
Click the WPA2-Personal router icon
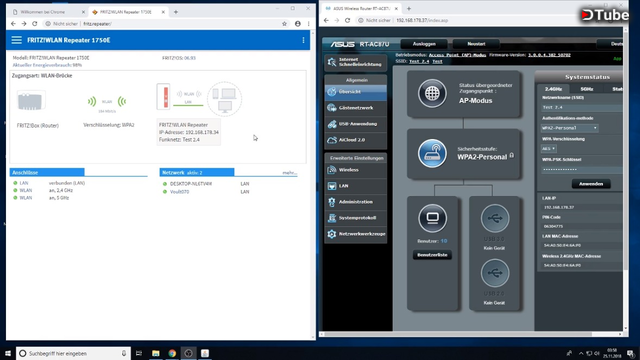pos(432,153)
